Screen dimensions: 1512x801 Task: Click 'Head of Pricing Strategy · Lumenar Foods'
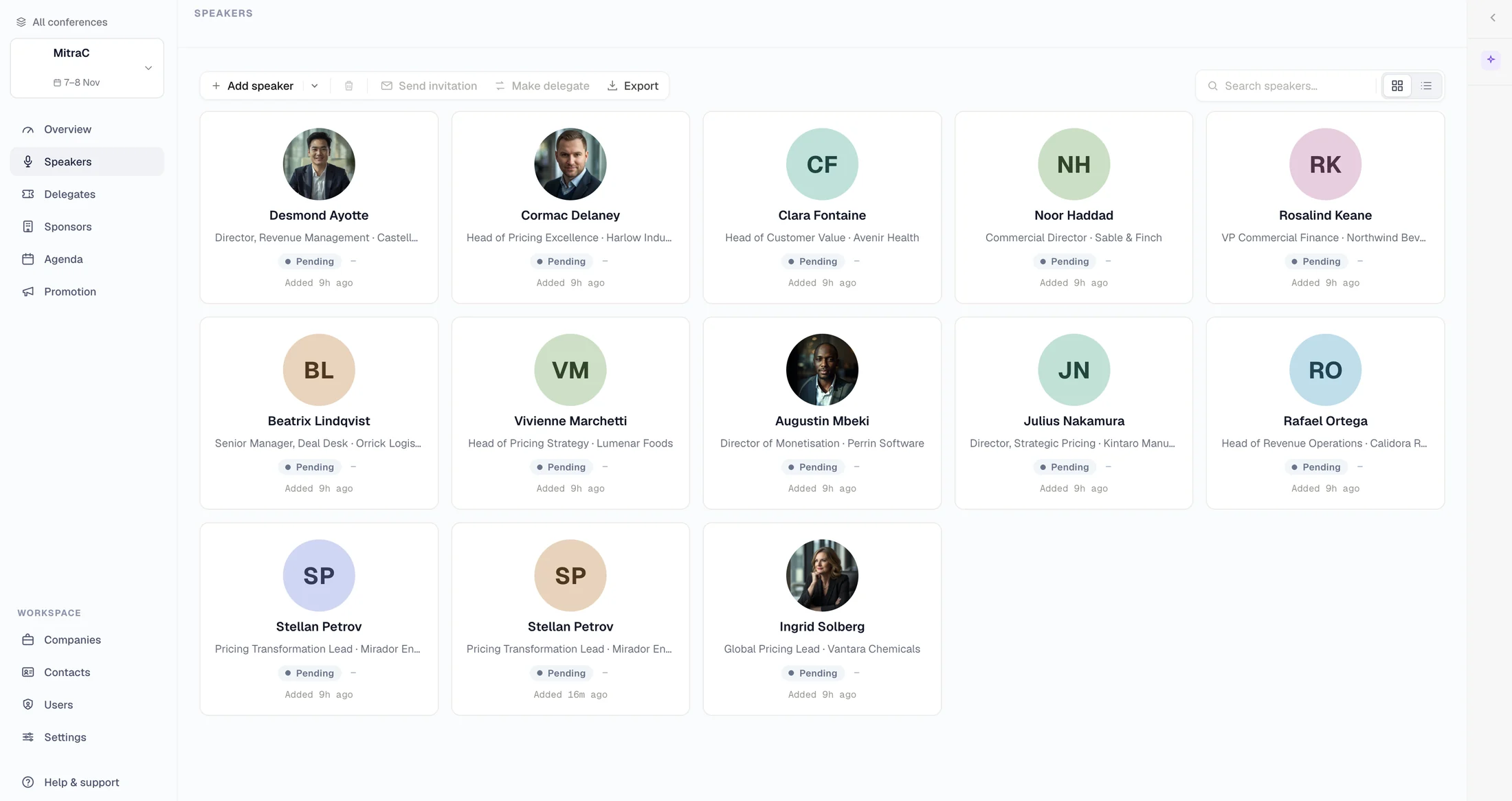pos(570,443)
